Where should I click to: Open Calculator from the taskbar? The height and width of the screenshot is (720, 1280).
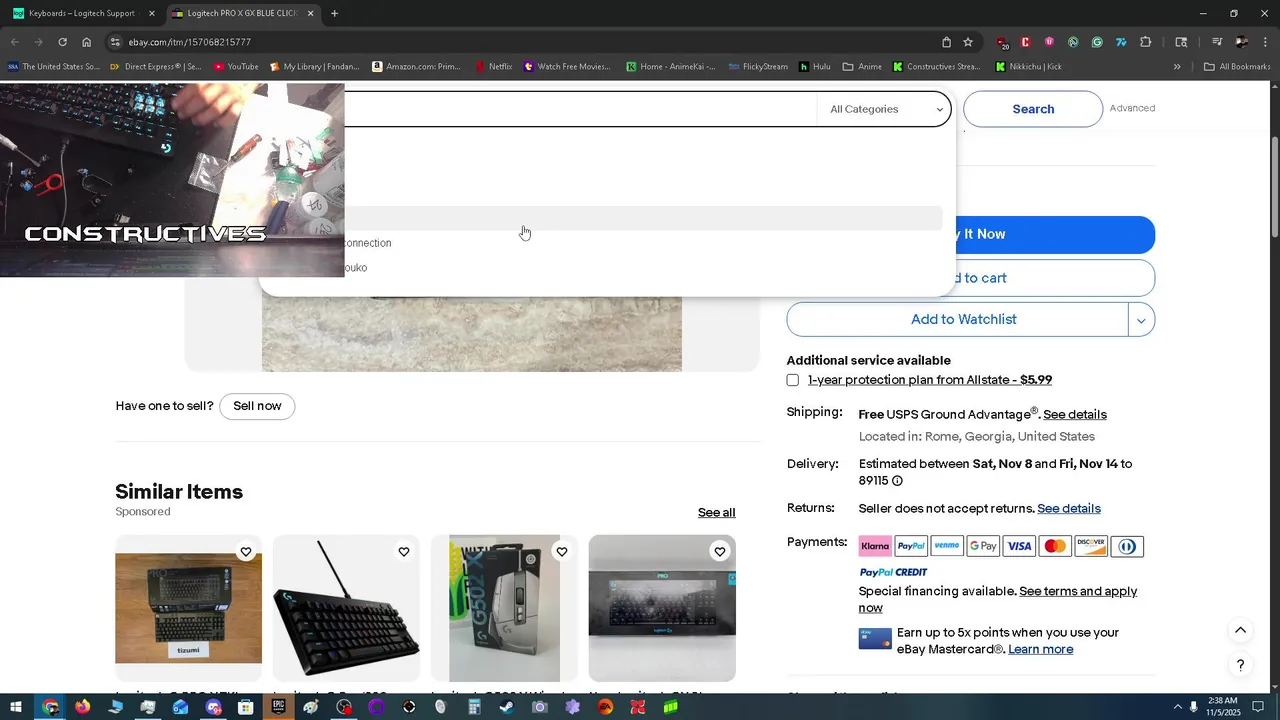474,707
